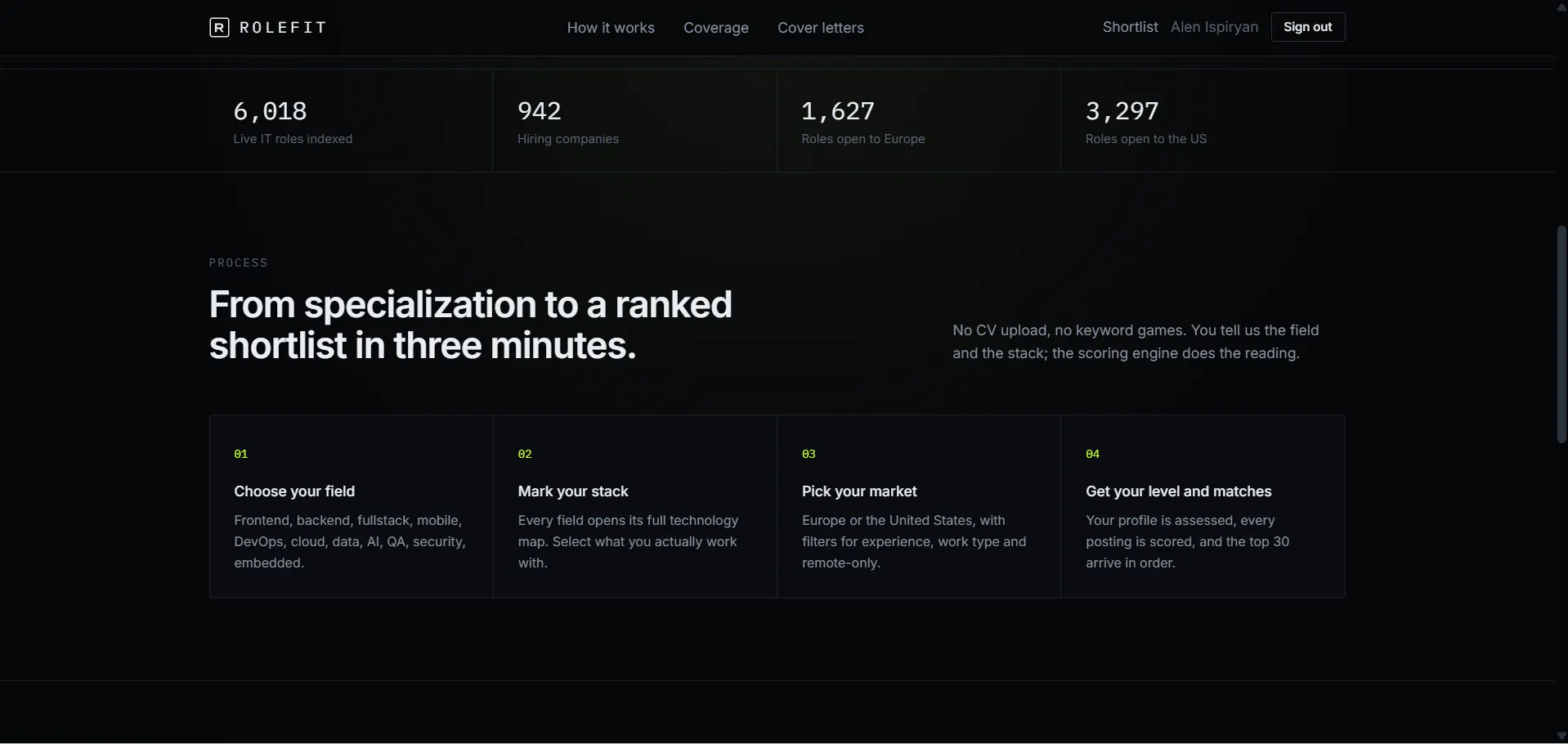This screenshot has width=1568, height=744.
Task: Click step number 03
Action: coord(809,454)
